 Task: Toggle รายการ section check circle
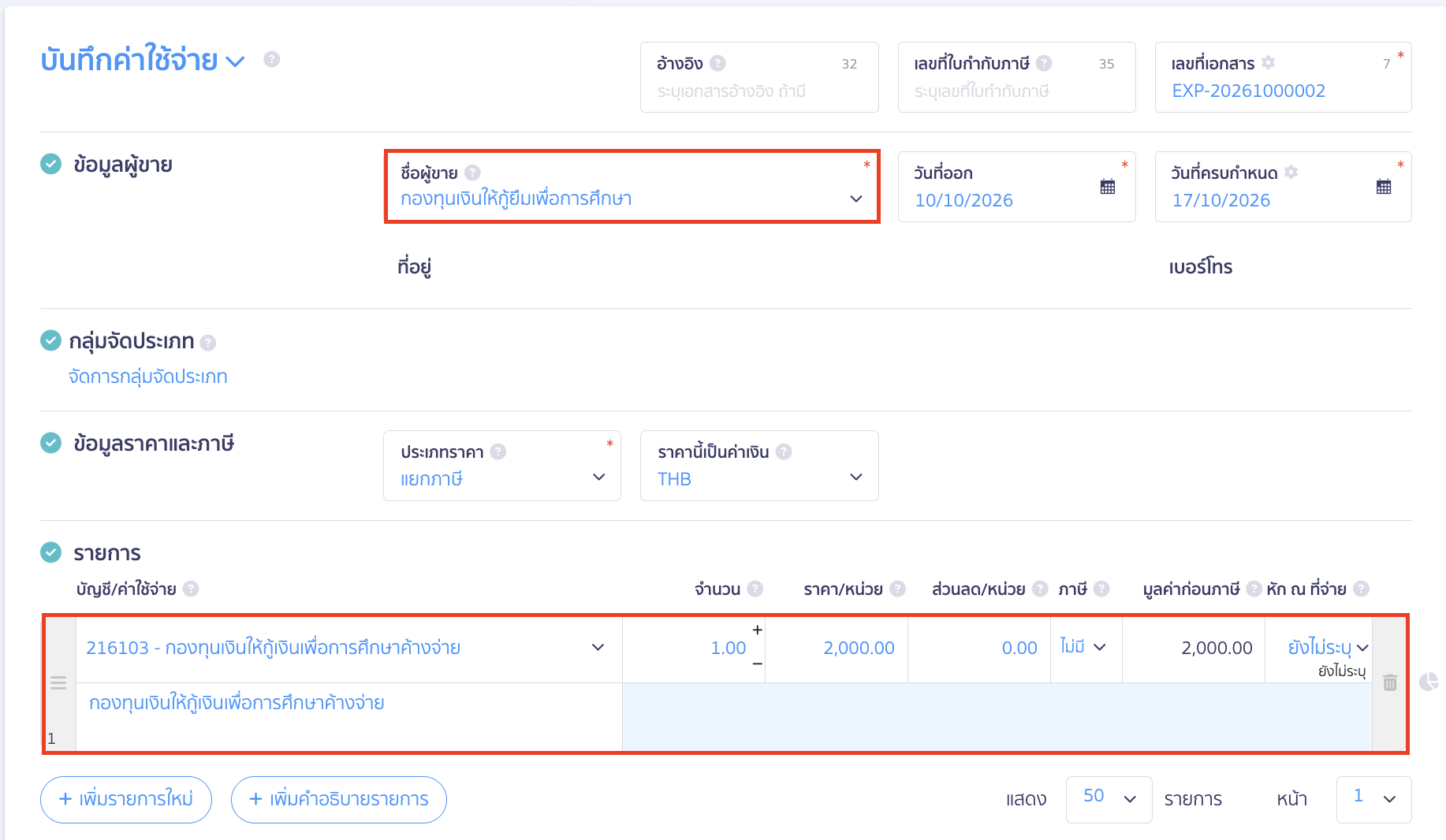tap(50, 552)
